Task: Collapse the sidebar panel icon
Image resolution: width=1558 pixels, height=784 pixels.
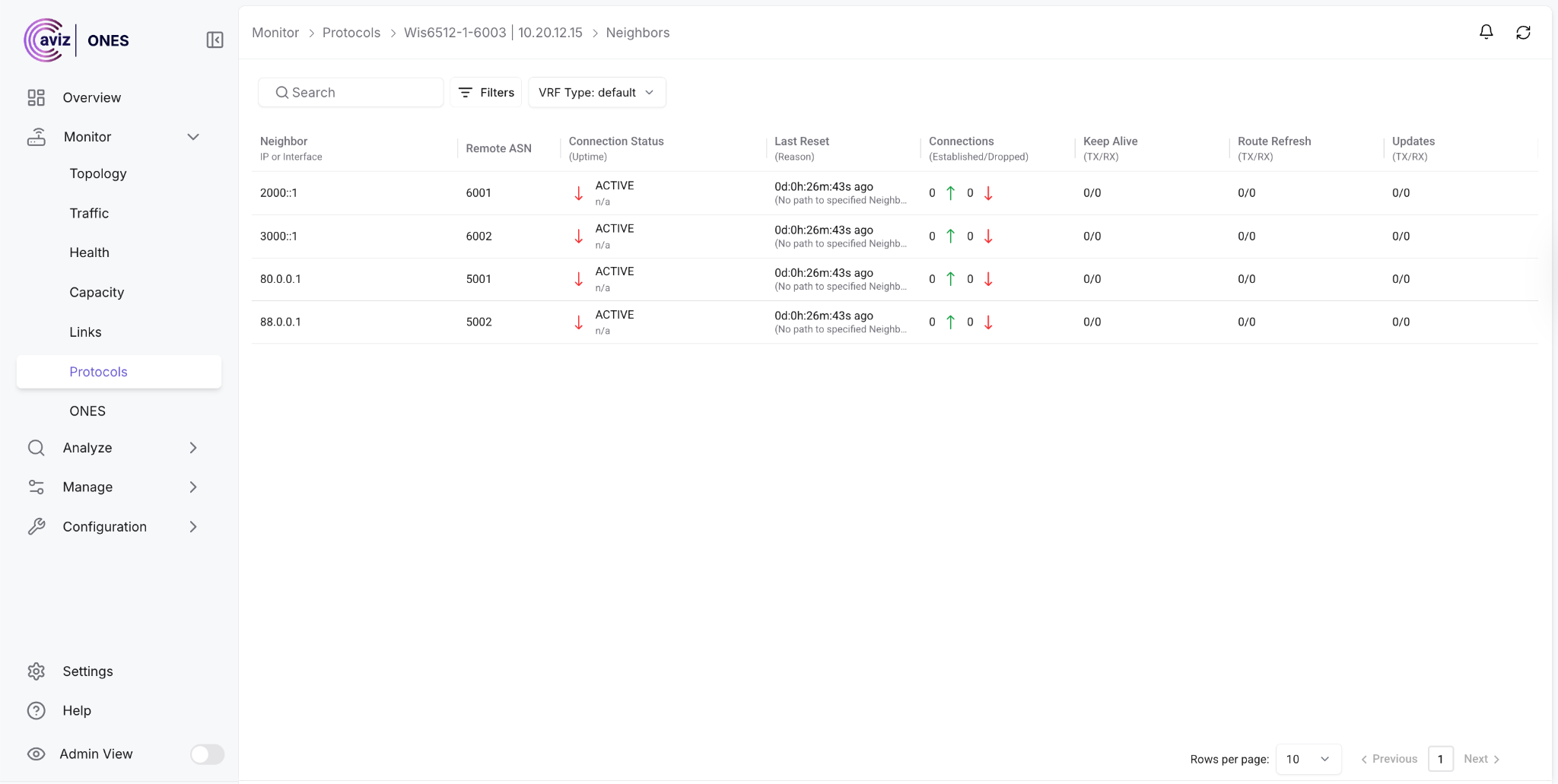Action: click(x=215, y=40)
